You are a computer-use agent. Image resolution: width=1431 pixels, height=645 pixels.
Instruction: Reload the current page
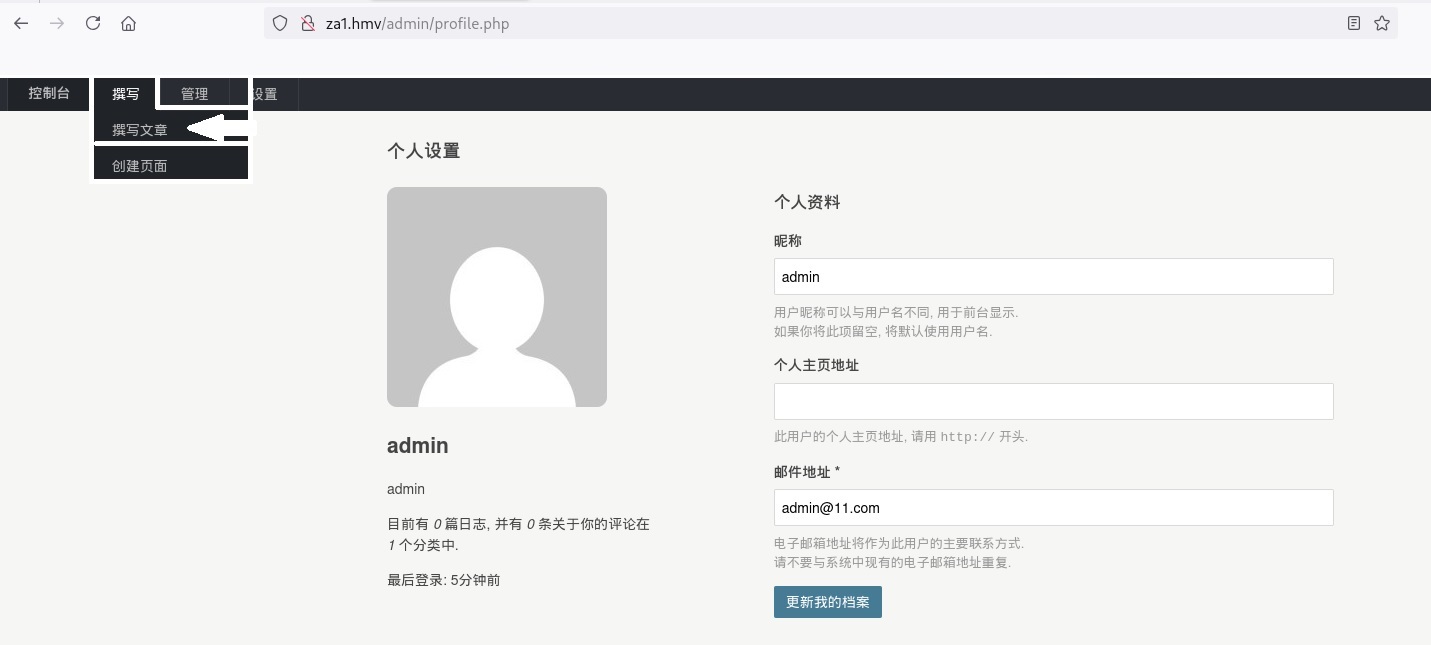93,23
